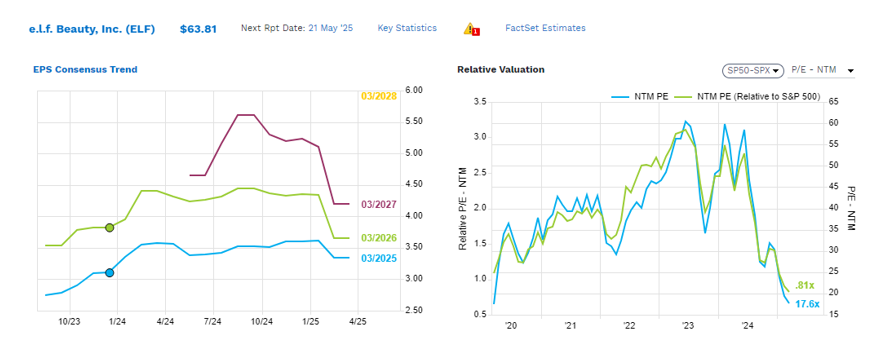Open the SP50-SPX index dropdown
The width and height of the screenshot is (889, 362).
click(x=752, y=70)
